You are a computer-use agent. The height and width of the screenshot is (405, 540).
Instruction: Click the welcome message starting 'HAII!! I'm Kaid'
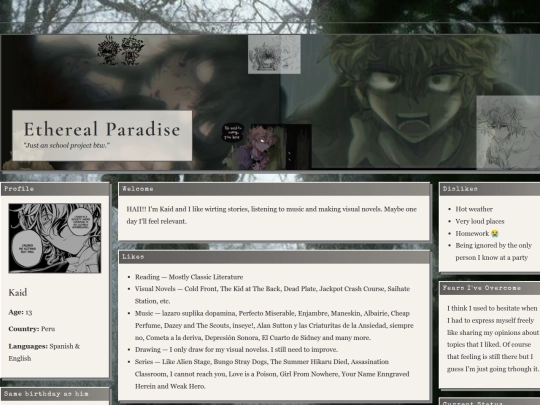pyautogui.click(x=272, y=215)
